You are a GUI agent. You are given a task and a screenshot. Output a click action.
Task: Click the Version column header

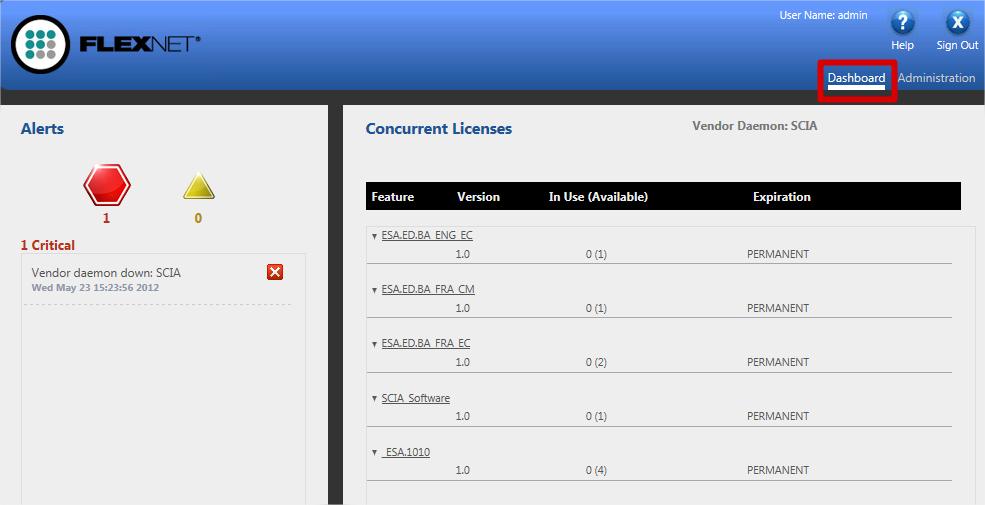coord(479,197)
